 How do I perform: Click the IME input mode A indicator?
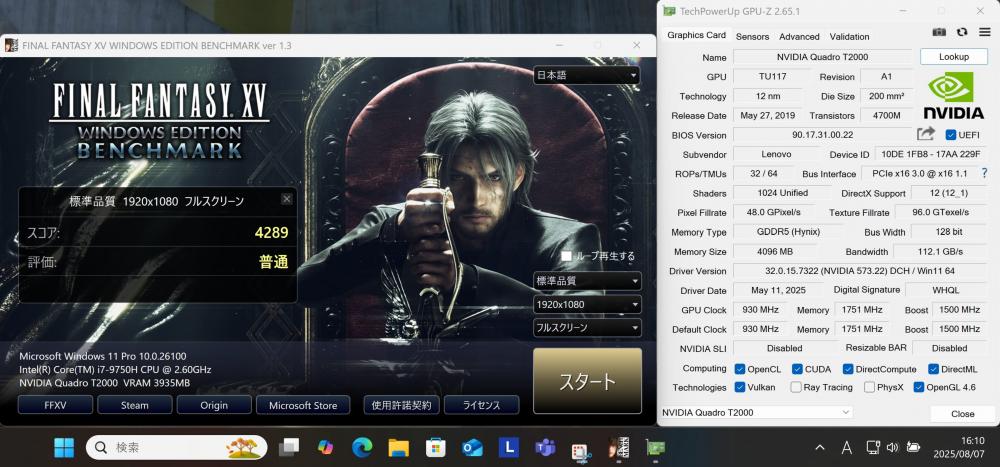click(846, 448)
